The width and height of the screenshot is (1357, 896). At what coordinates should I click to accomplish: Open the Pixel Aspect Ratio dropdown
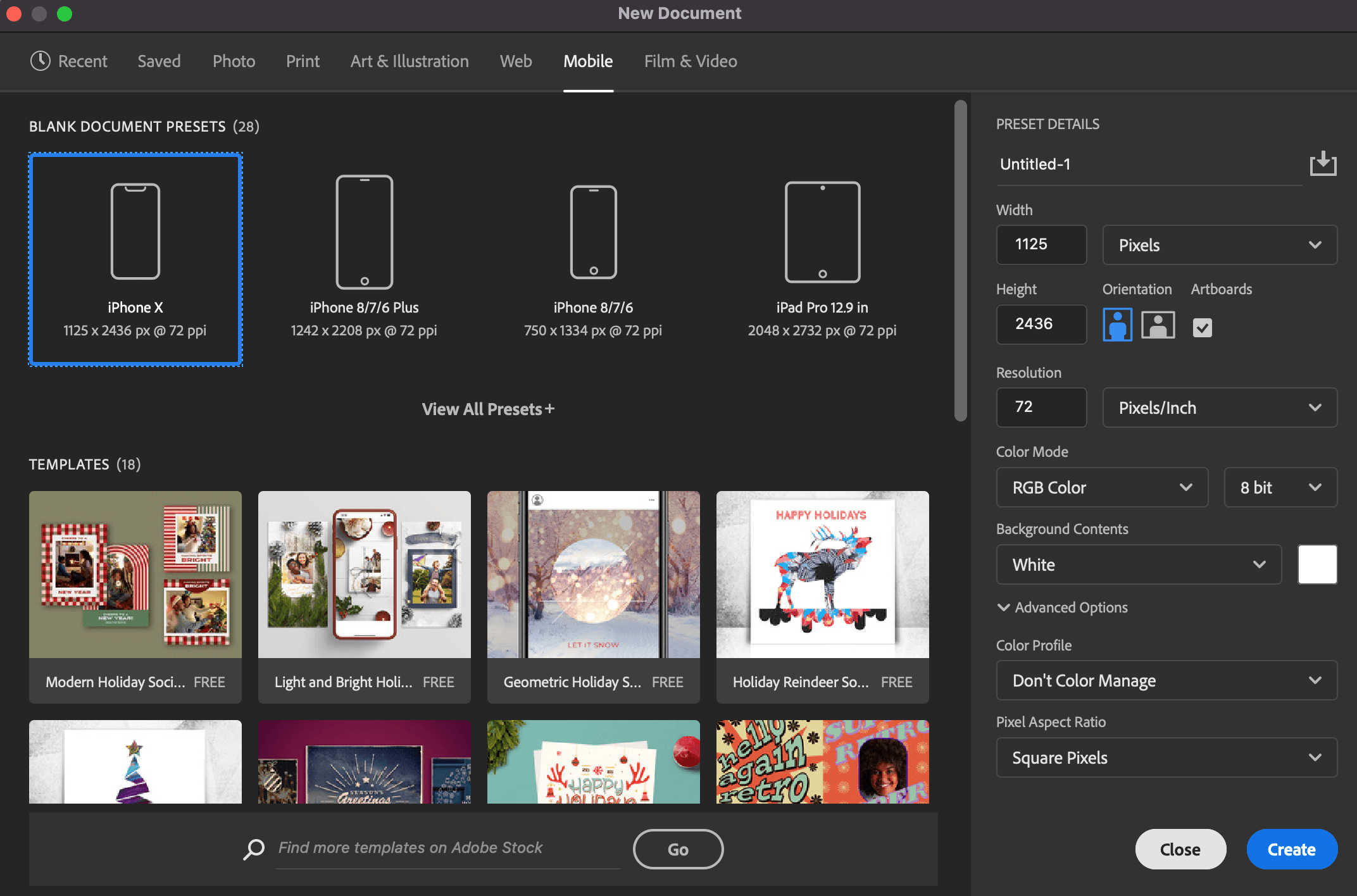(1167, 757)
